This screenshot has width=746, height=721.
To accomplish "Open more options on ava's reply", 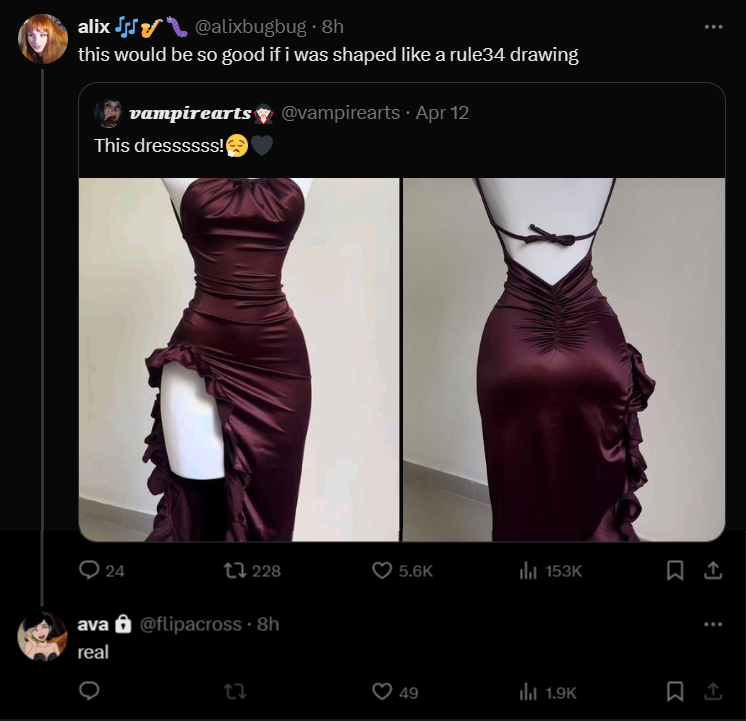I will coord(713,624).
